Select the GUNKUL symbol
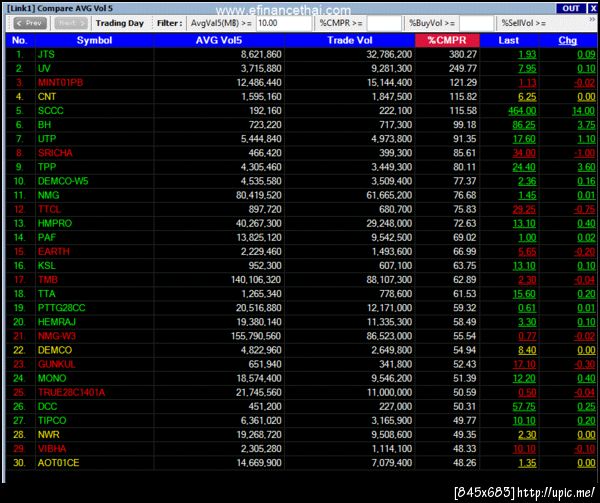The width and height of the screenshot is (600, 503). point(56,364)
